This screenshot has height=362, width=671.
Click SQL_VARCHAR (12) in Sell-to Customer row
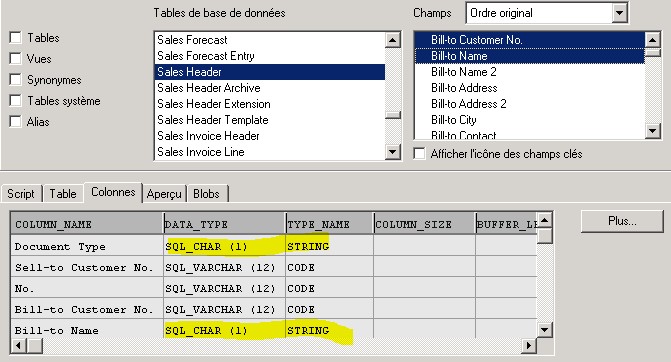[225, 267]
